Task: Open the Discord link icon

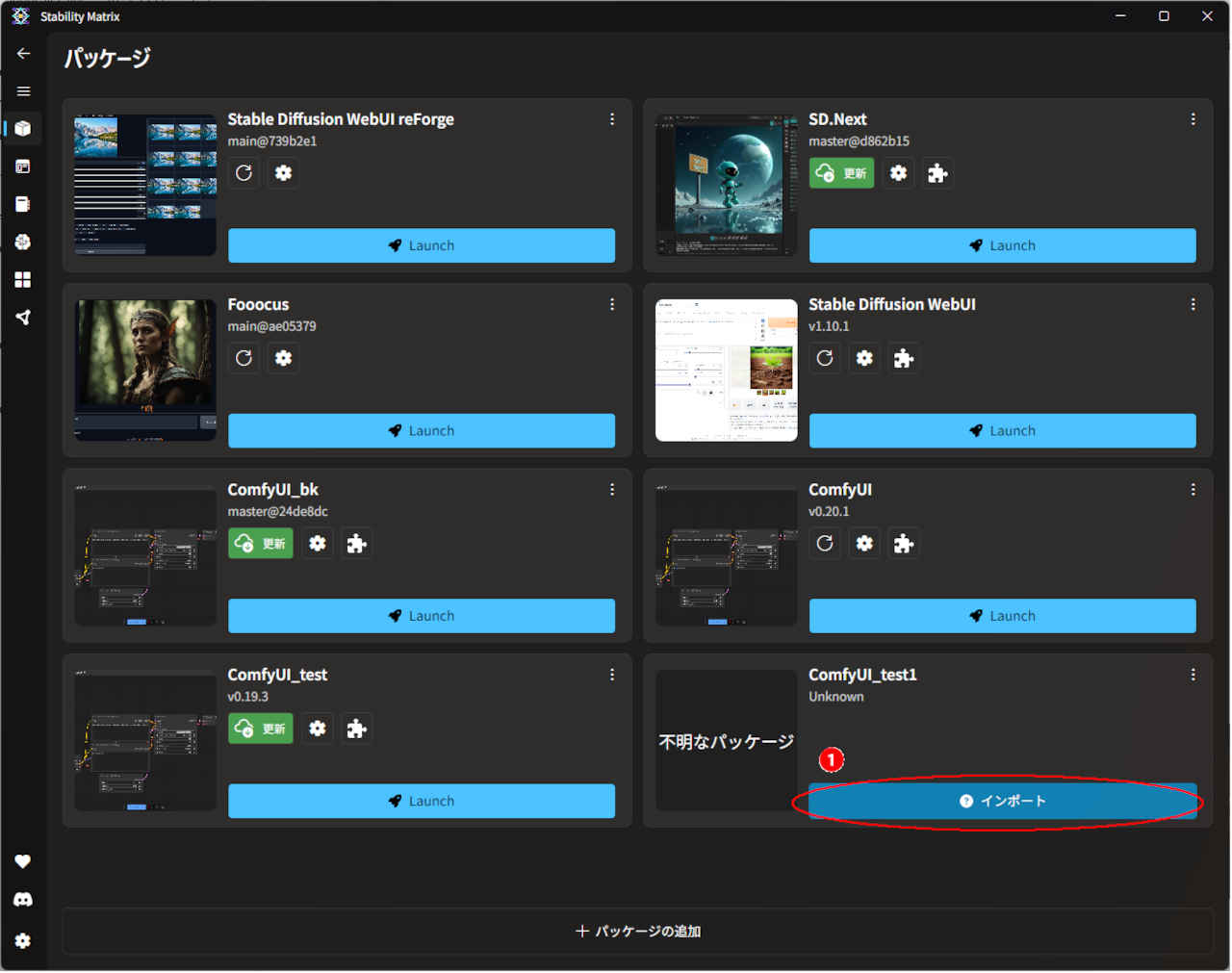Action: click(23, 900)
